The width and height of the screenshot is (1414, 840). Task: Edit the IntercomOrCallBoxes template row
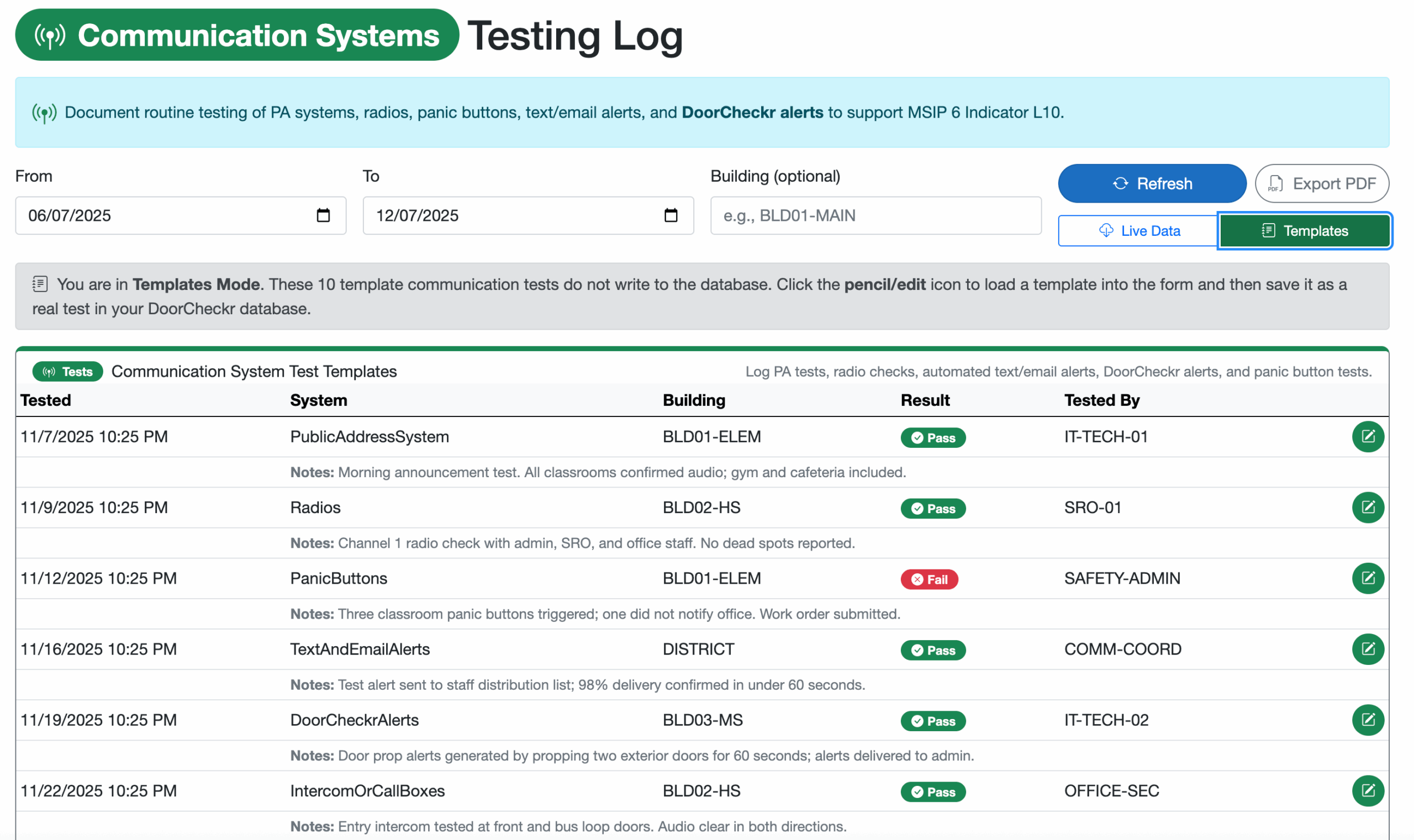pos(1368,790)
